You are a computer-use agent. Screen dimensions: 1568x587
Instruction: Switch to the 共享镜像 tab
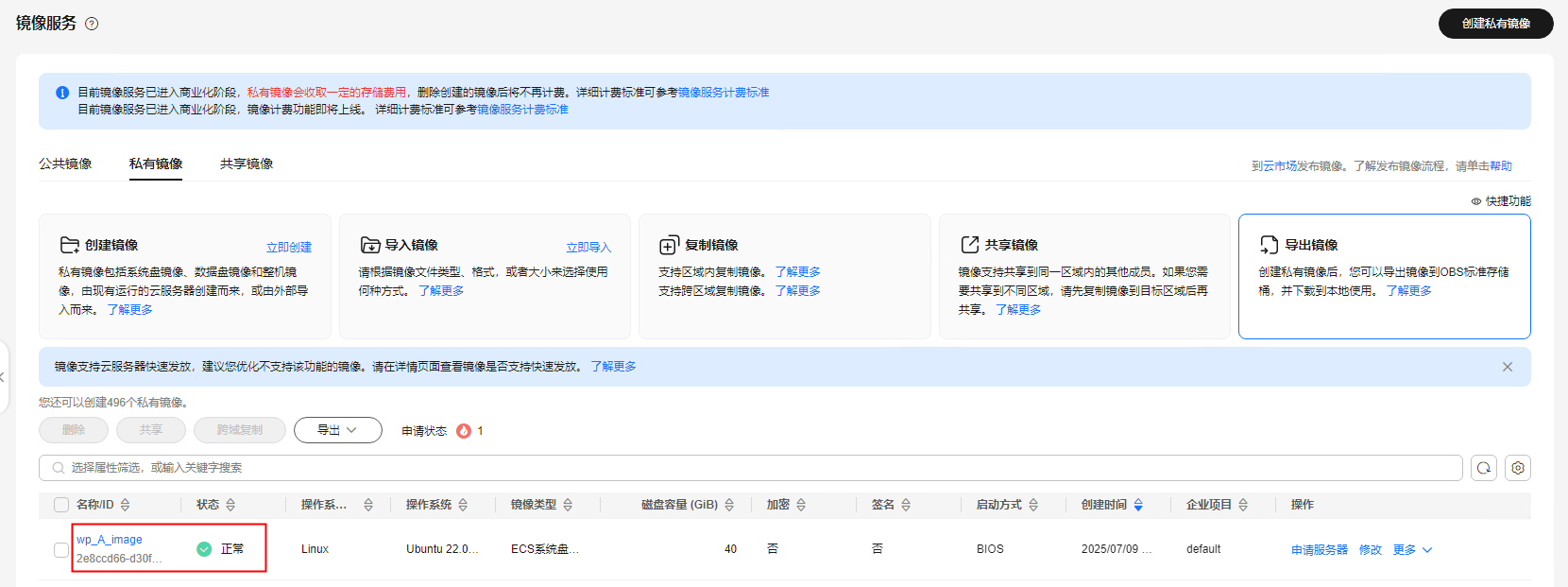(247, 164)
